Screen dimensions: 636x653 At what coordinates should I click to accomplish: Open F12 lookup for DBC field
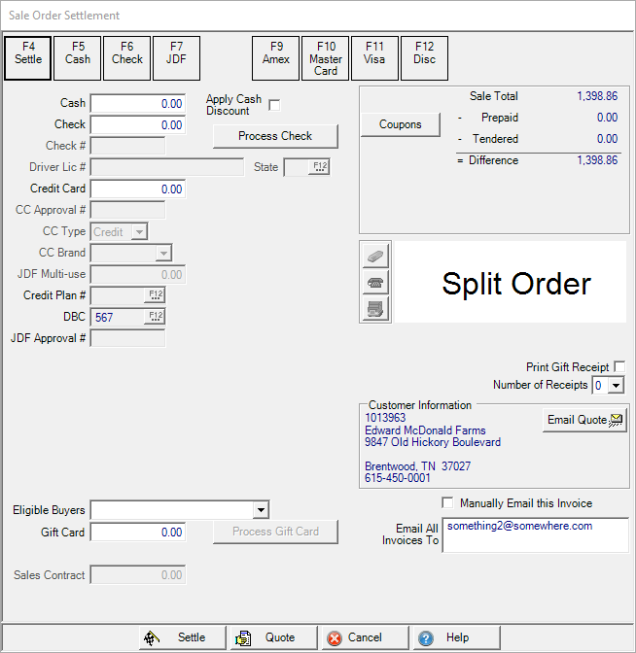(154, 316)
